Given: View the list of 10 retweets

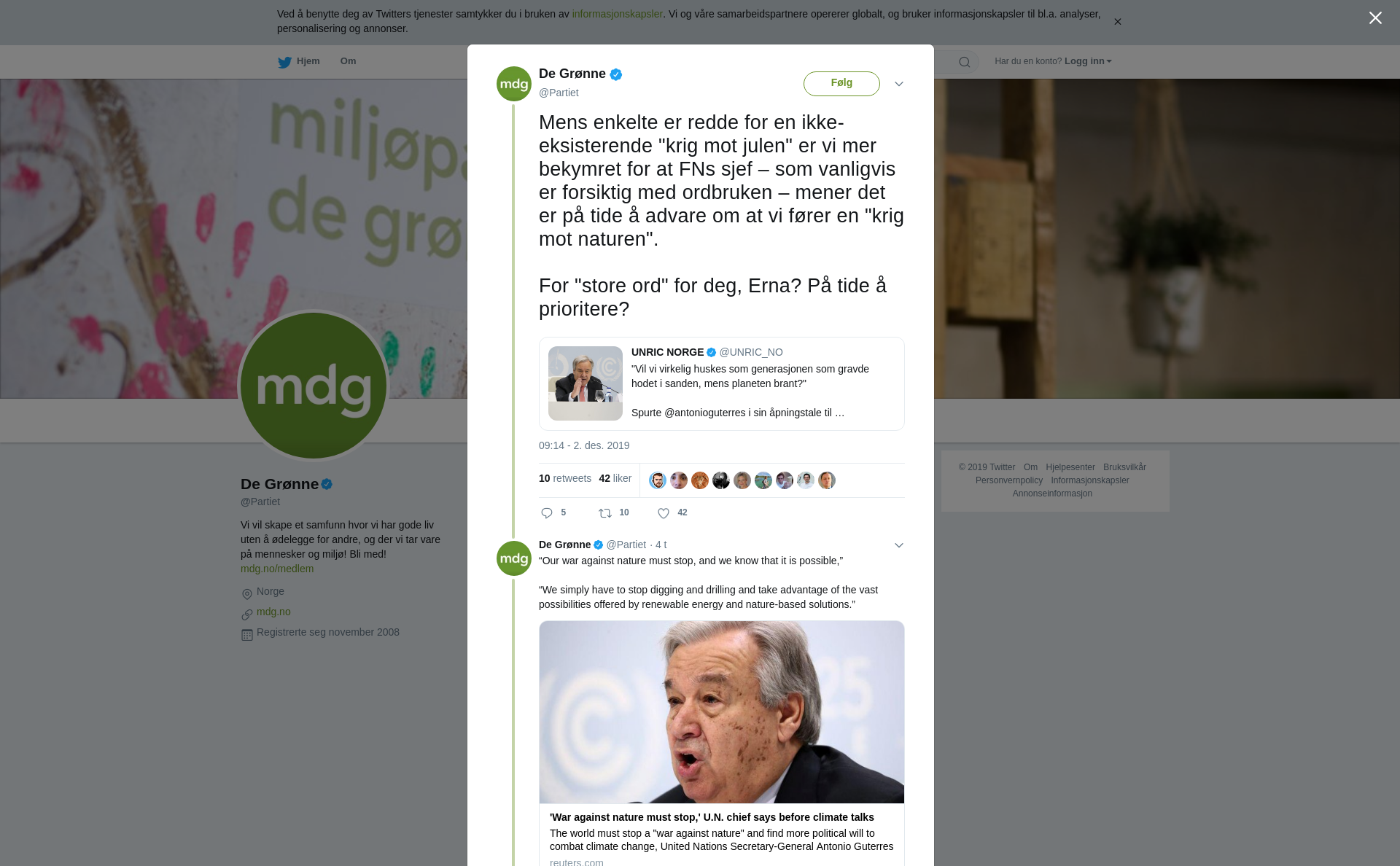Looking at the screenshot, I should [x=565, y=478].
